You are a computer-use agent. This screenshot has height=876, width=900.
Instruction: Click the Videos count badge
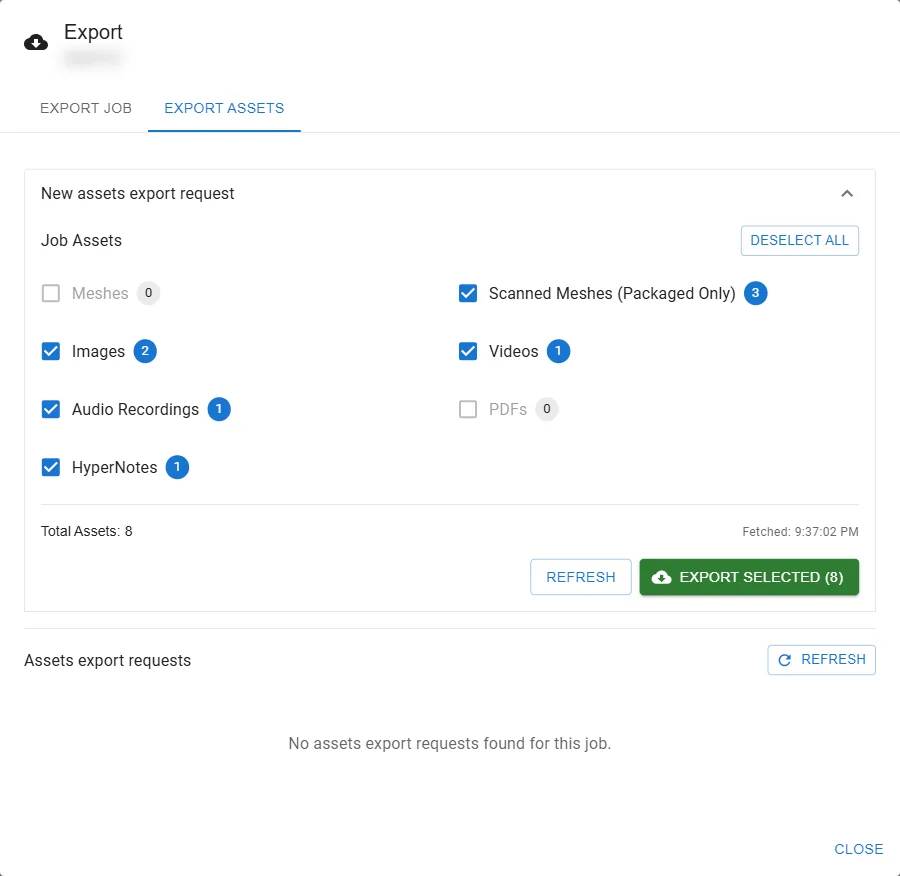click(x=558, y=351)
